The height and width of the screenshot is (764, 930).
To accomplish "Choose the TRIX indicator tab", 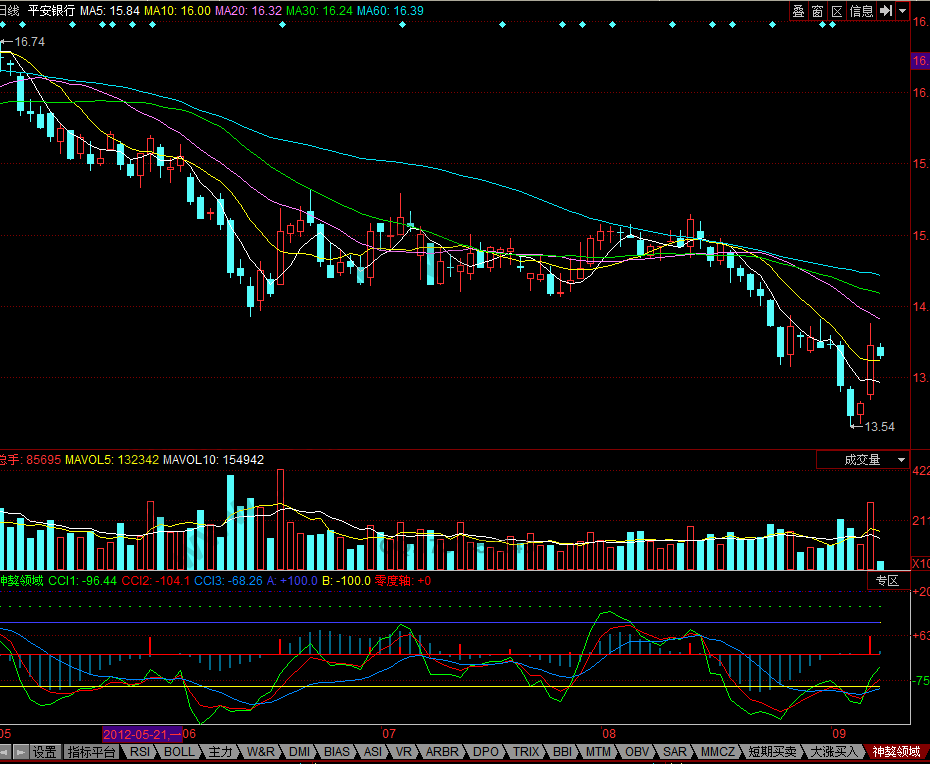I will (x=526, y=752).
